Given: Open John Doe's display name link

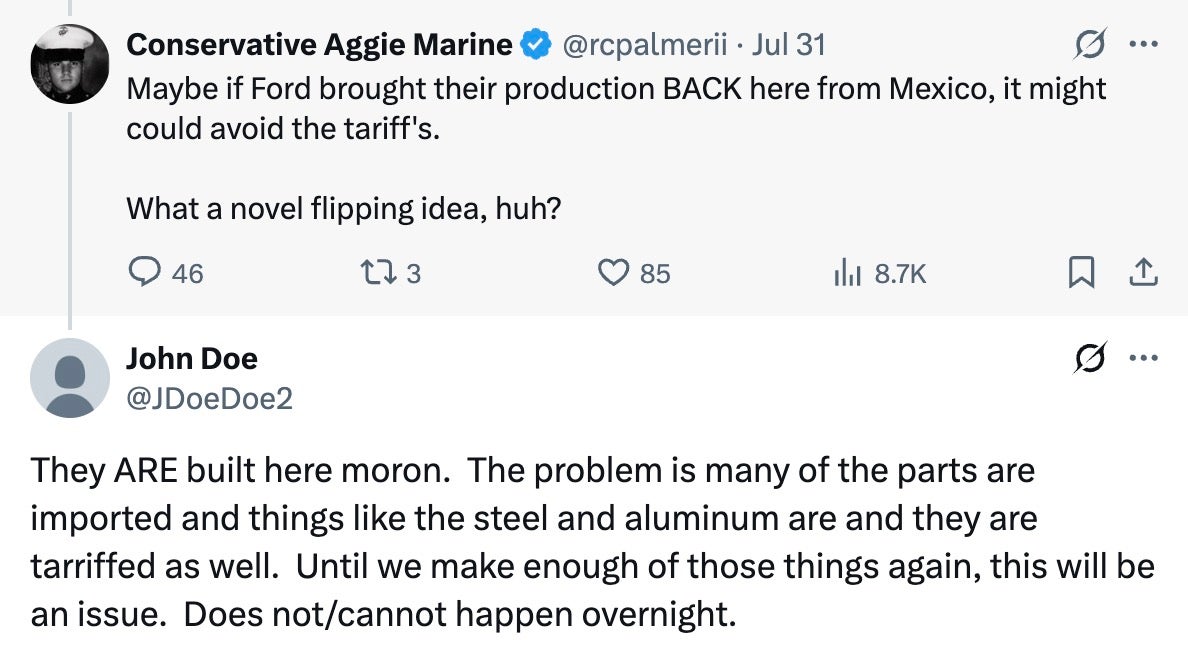Looking at the screenshot, I should pos(191,358).
